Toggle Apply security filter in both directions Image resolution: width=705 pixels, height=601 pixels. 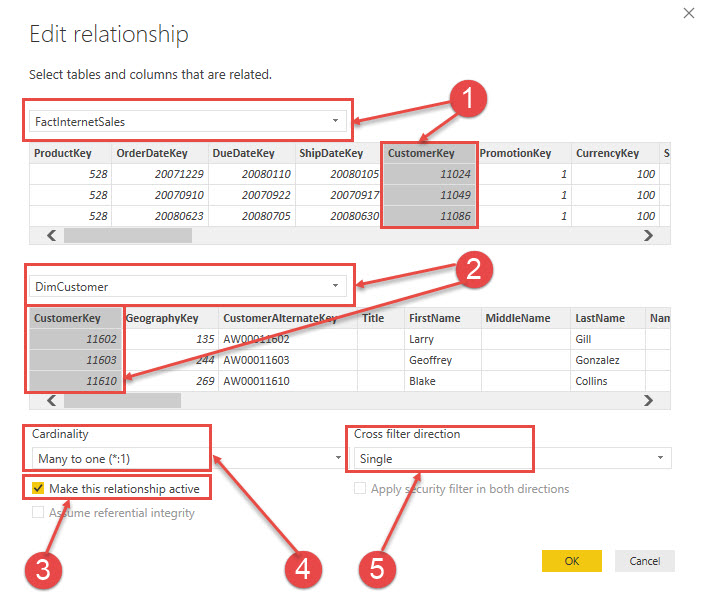point(360,488)
